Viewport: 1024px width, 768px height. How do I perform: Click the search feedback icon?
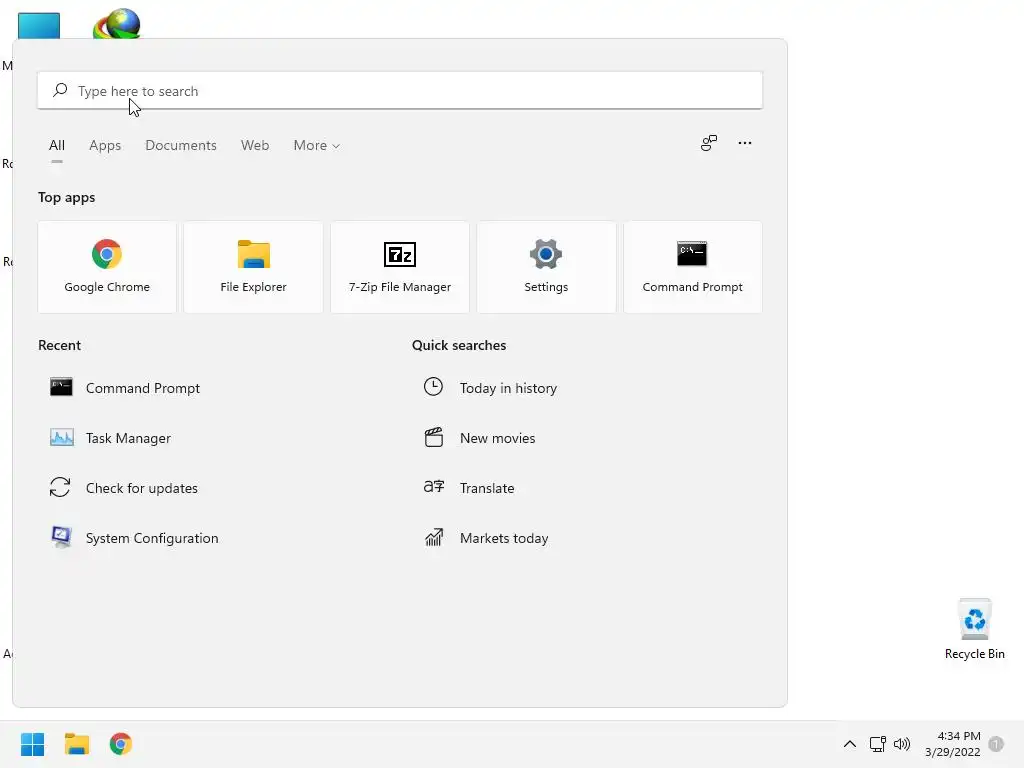(709, 143)
